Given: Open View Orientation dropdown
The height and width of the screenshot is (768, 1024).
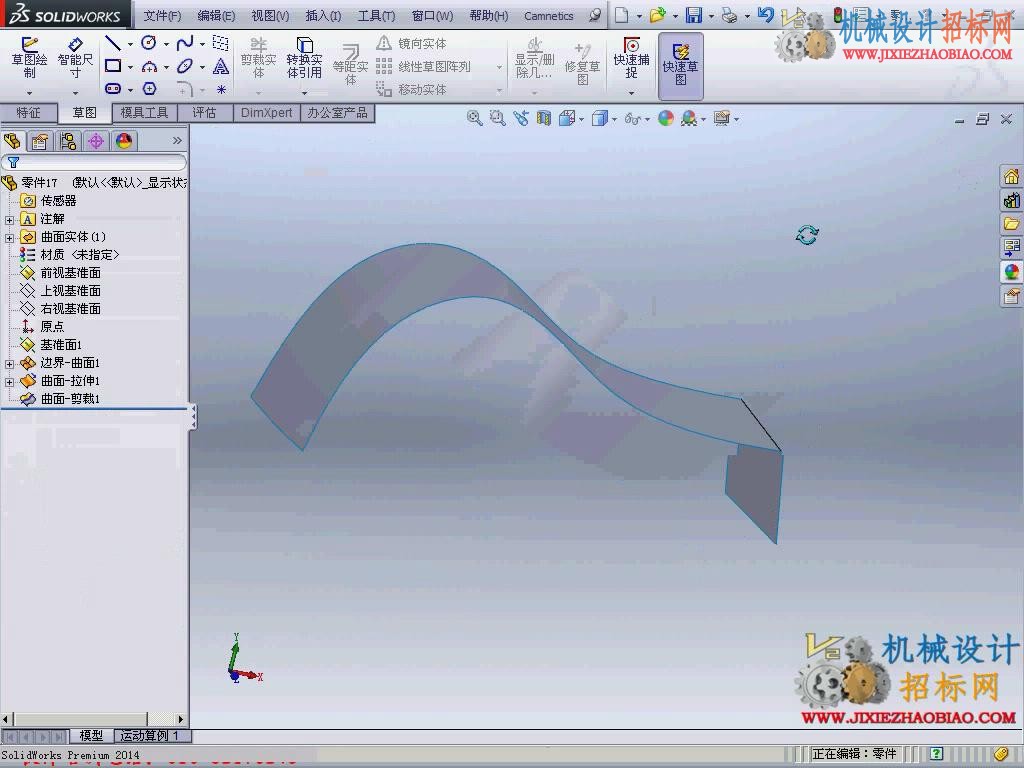Looking at the screenshot, I should 581,119.
